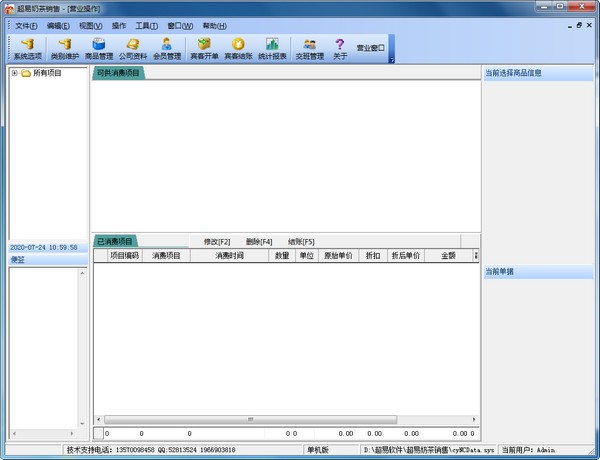Open the 编辑(E) menu

(x=58, y=26)
